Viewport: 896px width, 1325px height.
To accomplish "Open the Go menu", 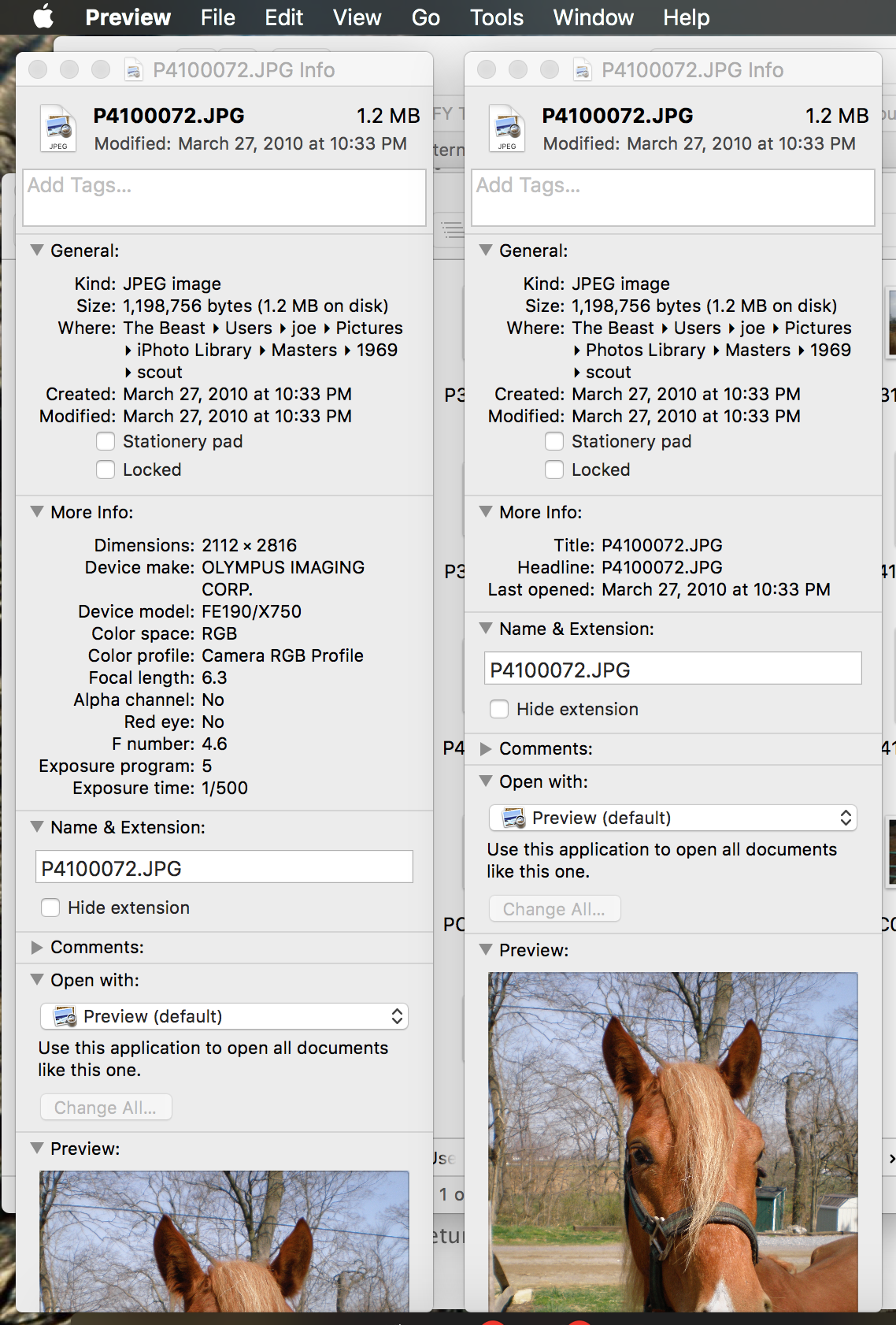I will 425,17.
